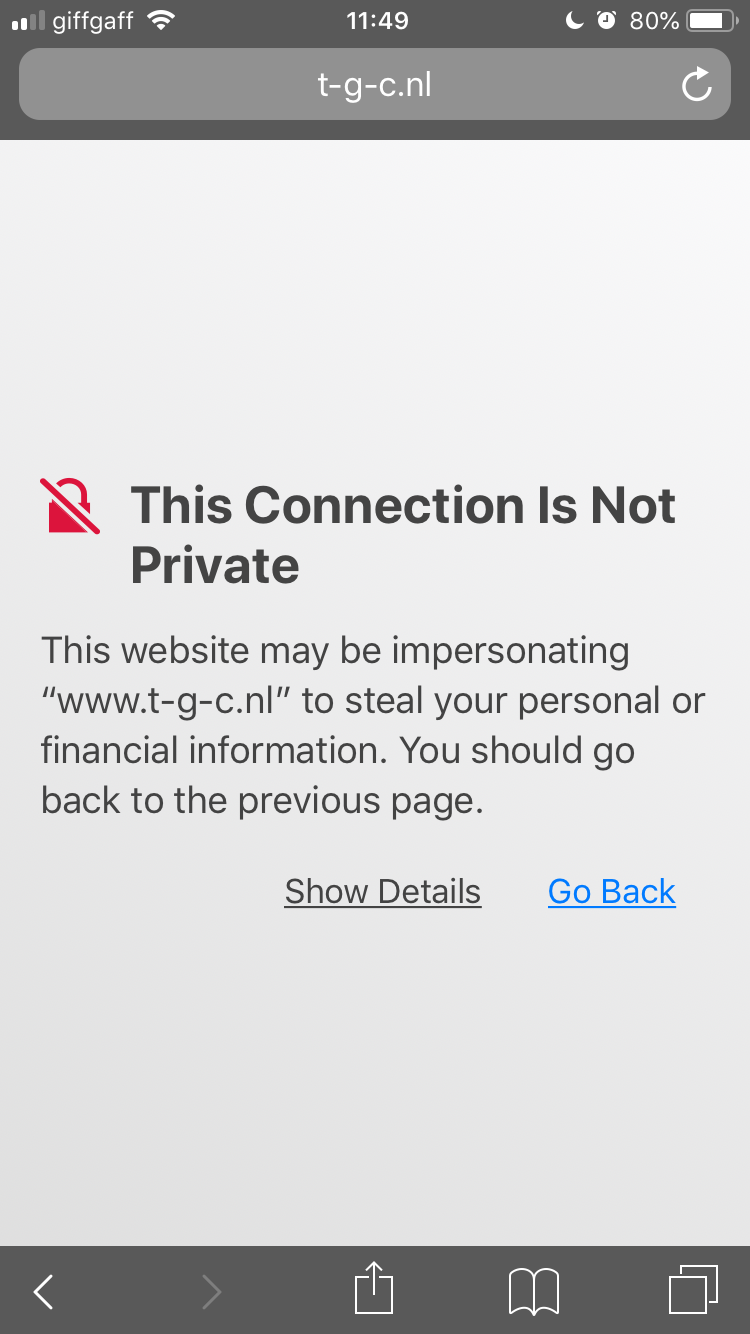Tap the cellular signal bars
This screenshot has height=1334, width=750.
tap(29, 21)
